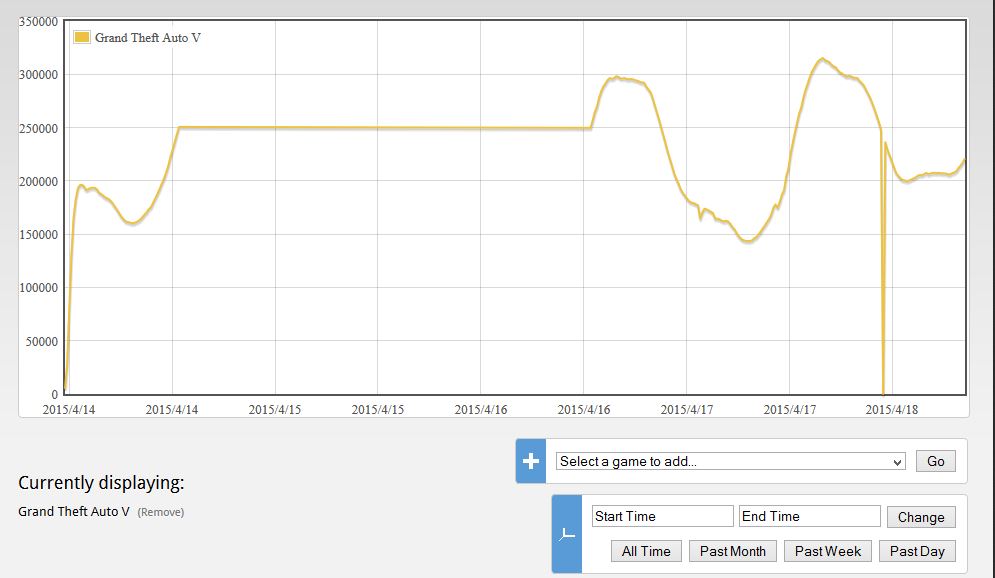The width and height of the screenshot is (995, 578).
Task: Select the All Time range
Action: 646,551
